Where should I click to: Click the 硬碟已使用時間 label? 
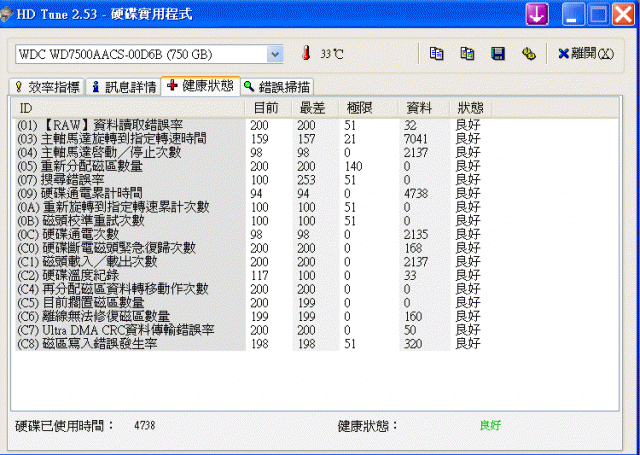(64, 426)
